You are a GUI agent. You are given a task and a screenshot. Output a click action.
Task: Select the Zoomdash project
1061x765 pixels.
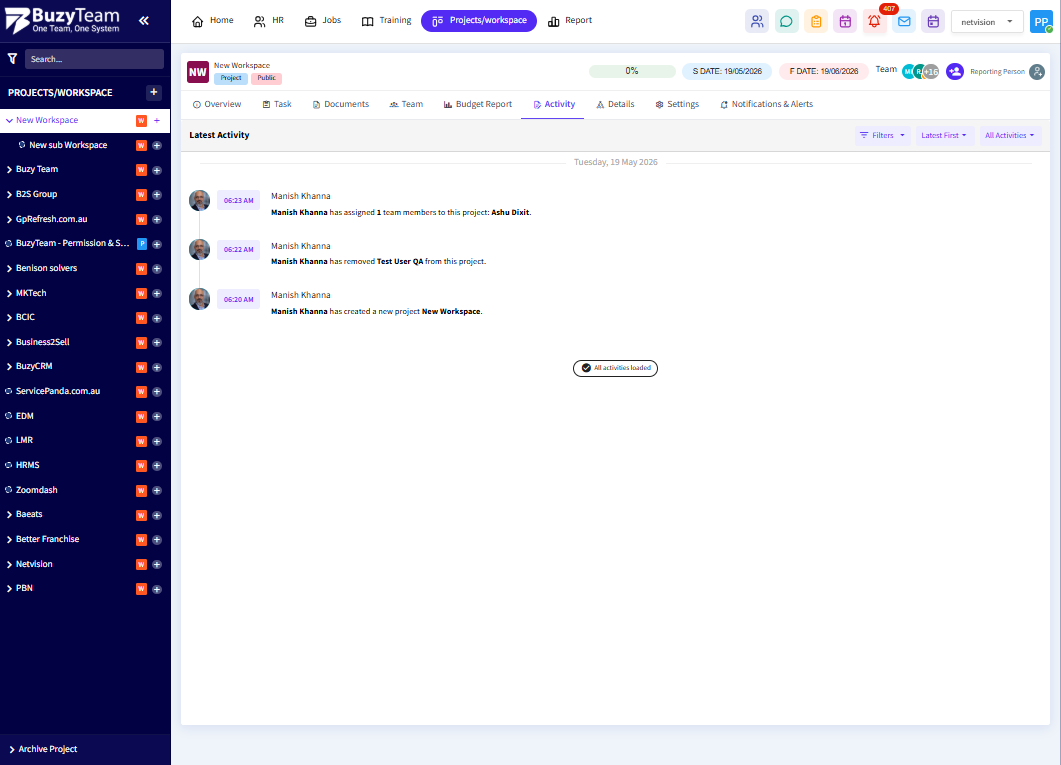pos(37,490)
